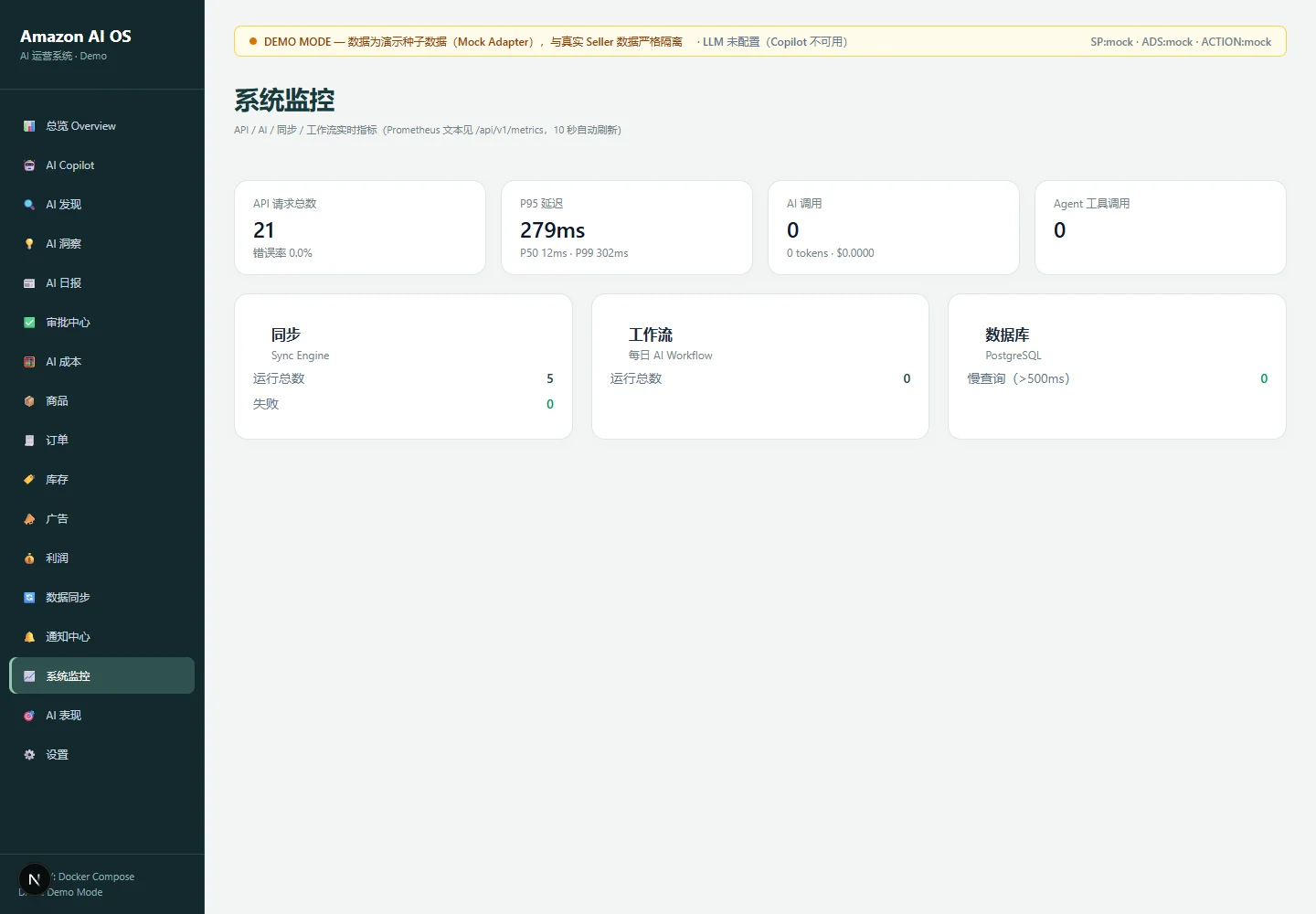Select the 利润 money bag icon
Viewport: 1316px width, 914px height.
pos(29,558)
